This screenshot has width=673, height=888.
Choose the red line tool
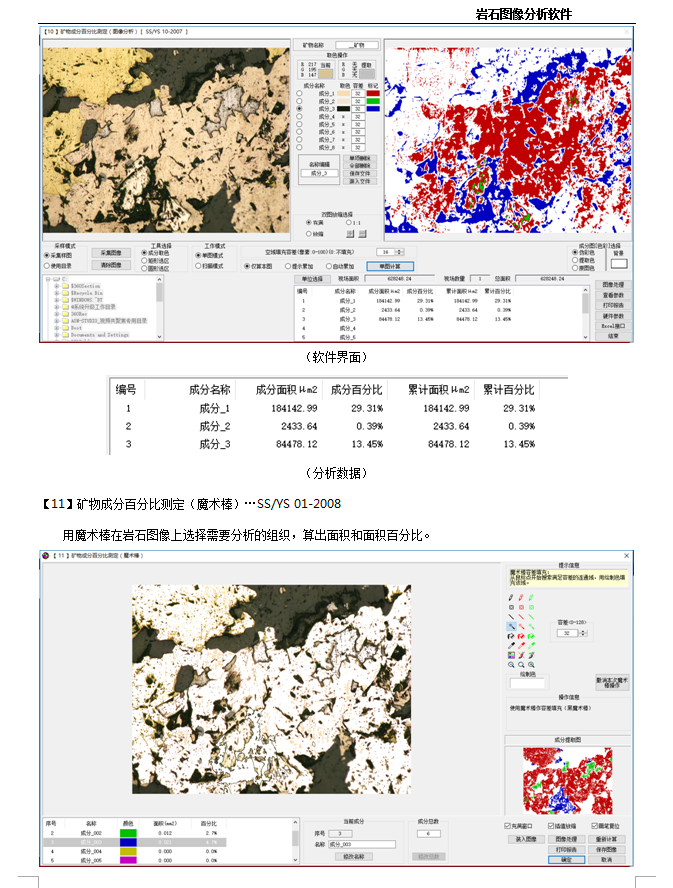click(x=521, y=617)
